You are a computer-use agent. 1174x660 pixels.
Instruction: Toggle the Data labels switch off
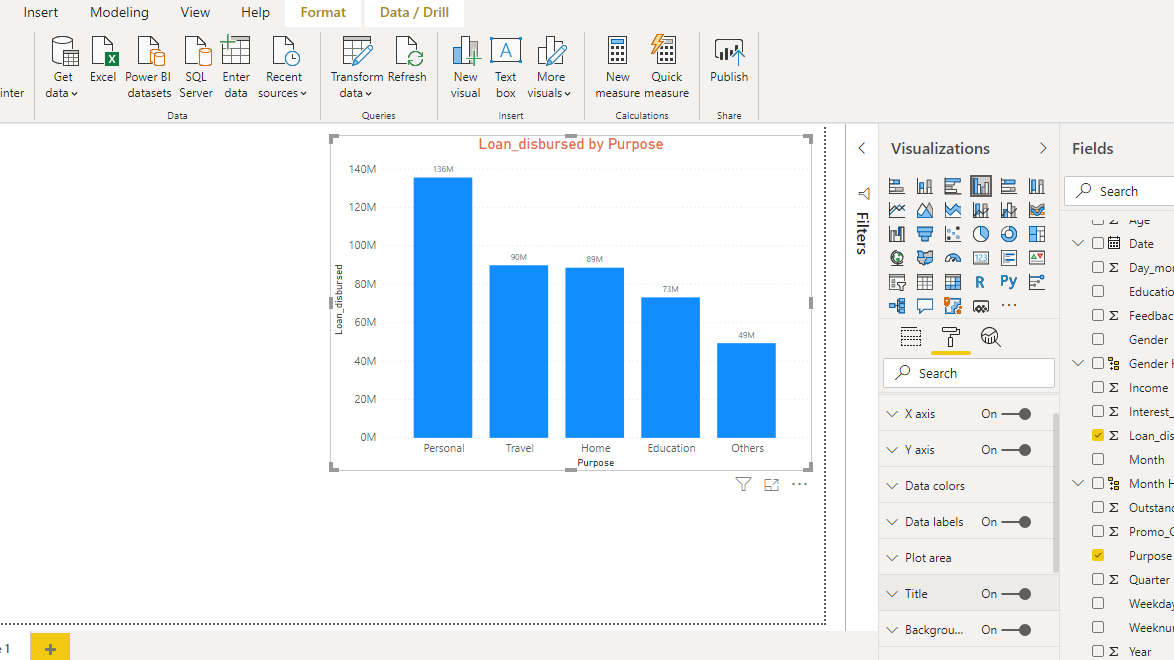[x=1017, y=522]
